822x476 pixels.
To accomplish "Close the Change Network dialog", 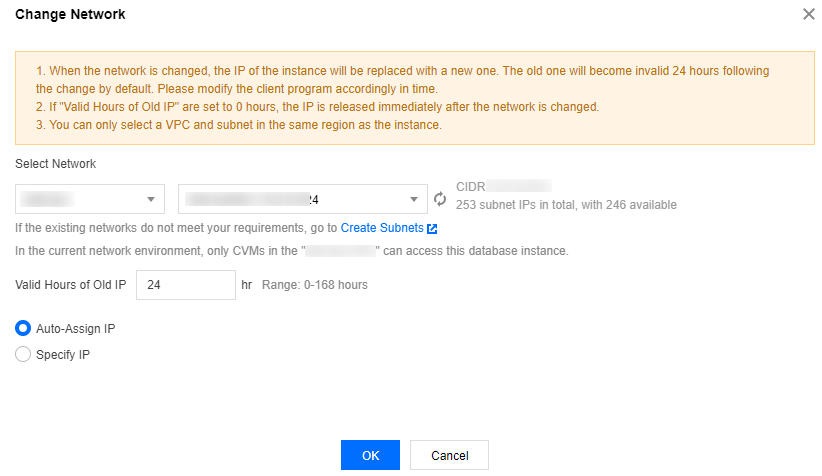I will (x=808, y=15).
